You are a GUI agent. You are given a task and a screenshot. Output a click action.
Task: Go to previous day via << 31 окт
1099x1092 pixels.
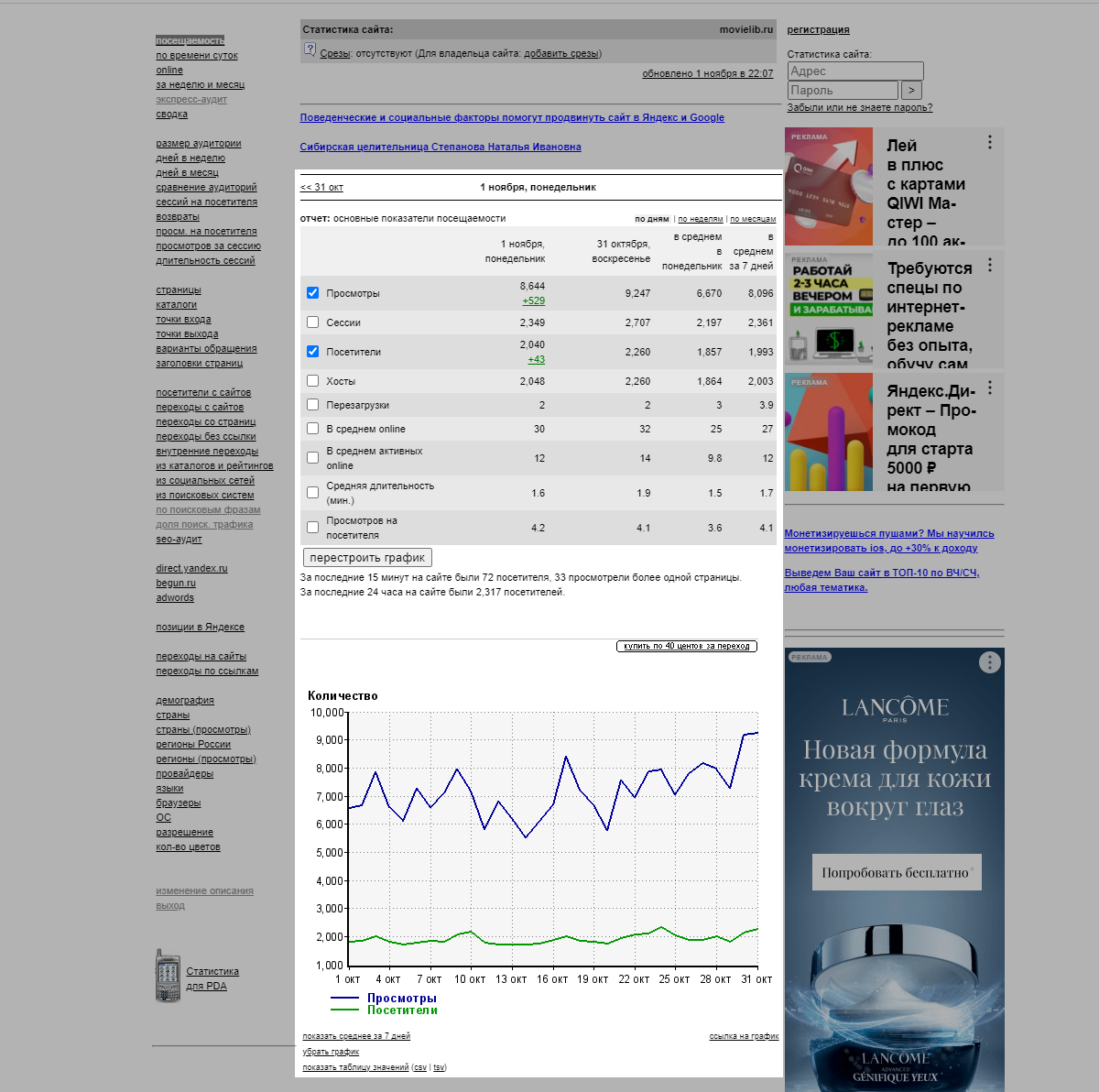click(321, 188)
